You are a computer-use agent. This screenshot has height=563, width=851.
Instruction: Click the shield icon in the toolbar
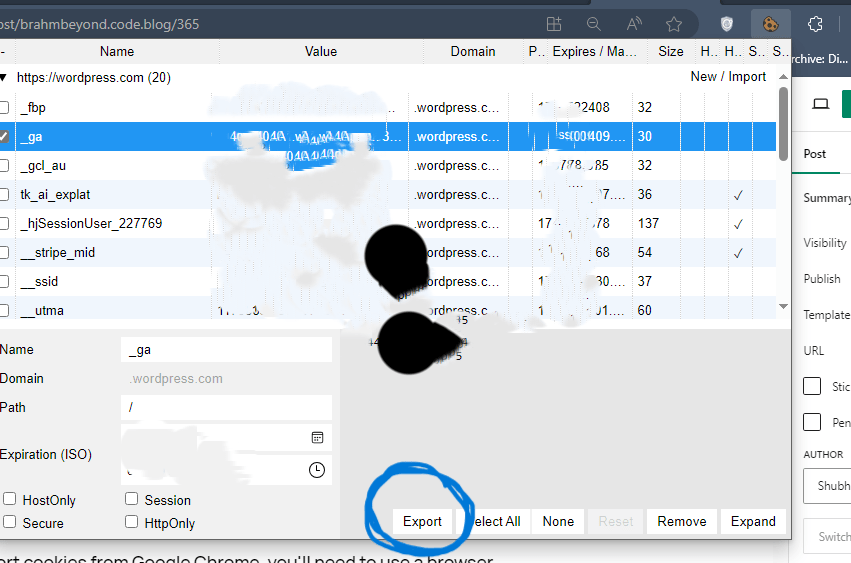click(x=728, y=24)
